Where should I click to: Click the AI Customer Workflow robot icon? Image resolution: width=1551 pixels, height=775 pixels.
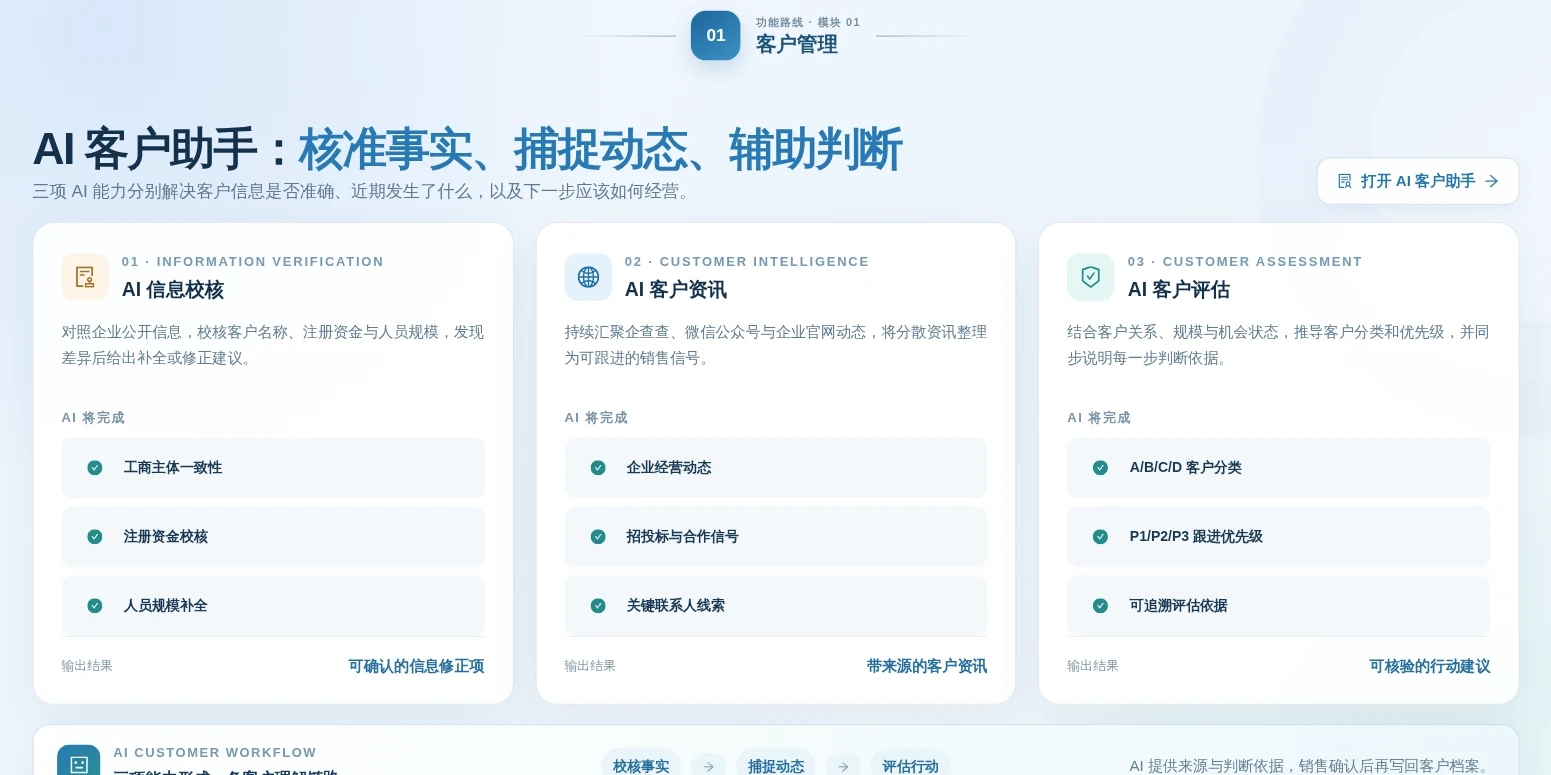pyautogui.click(x=79, y=764)
